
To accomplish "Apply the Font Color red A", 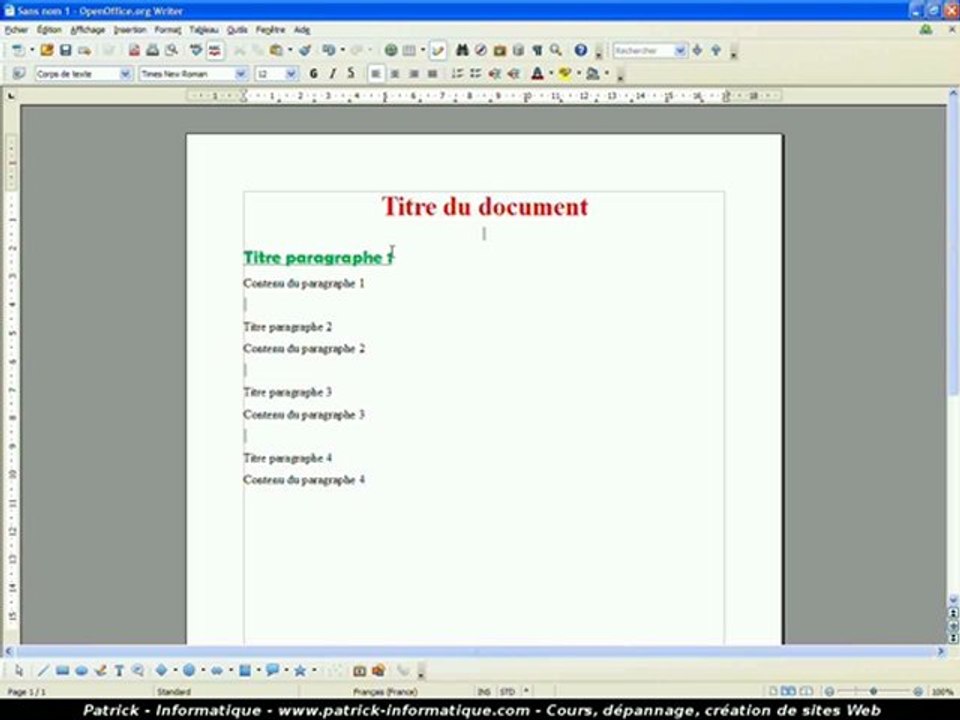I will pos(537,73).
